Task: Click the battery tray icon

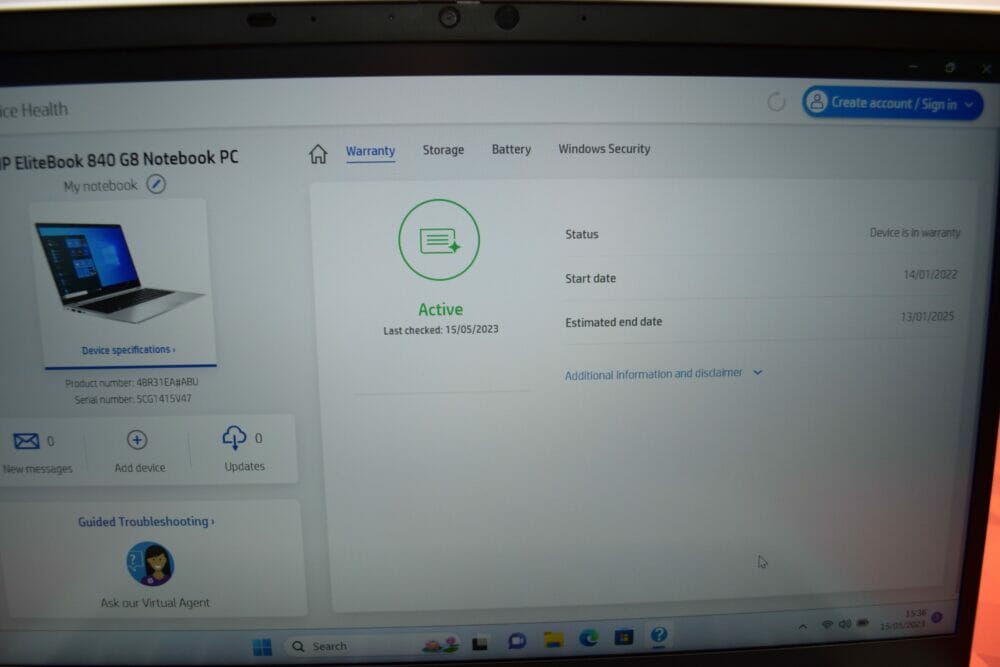Action: [863, 622]
